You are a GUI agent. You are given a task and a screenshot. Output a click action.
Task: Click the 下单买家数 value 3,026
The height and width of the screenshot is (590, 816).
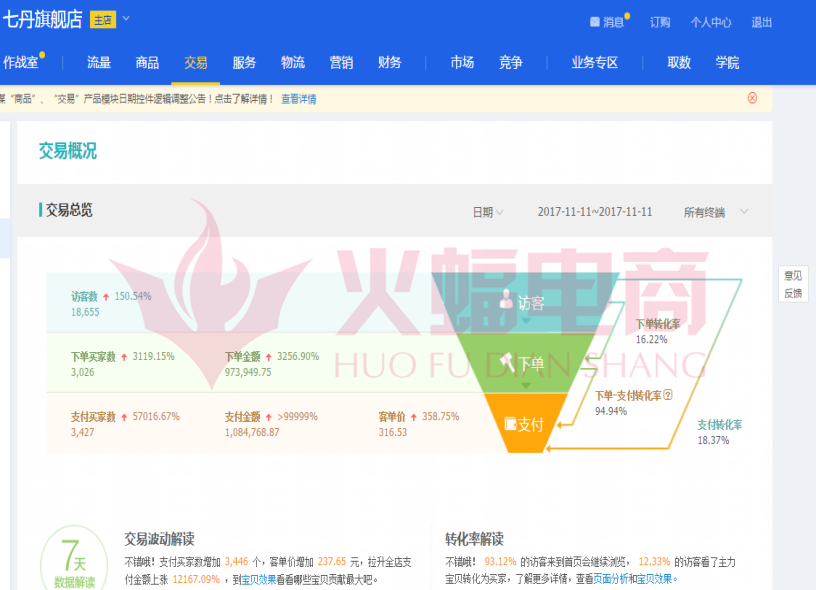tap(82, 373)
